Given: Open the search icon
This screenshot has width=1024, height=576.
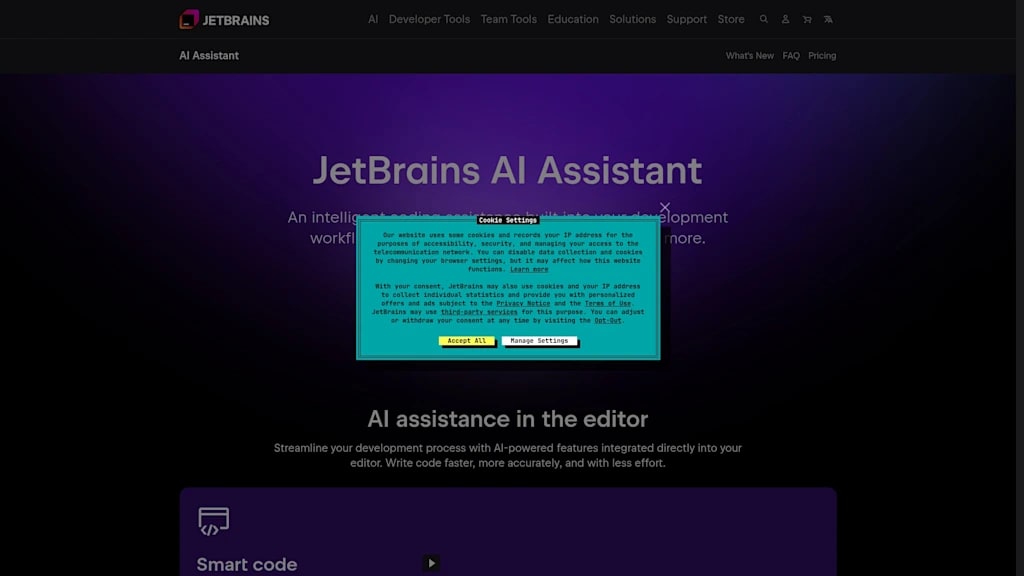Looking at the screenshot, I should tap(764, 19).
